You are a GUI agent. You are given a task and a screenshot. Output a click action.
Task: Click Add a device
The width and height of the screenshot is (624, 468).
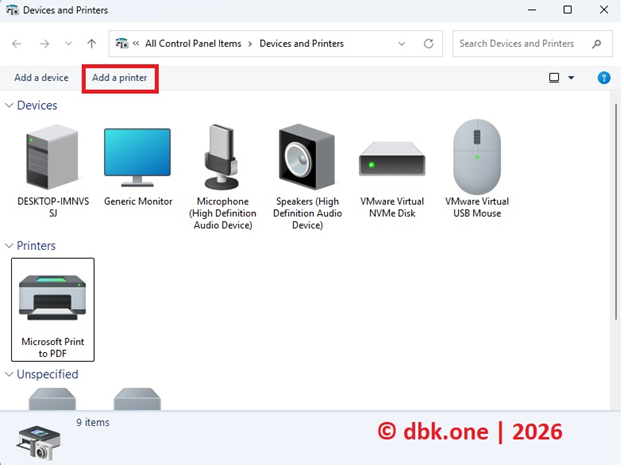point(41,78)
